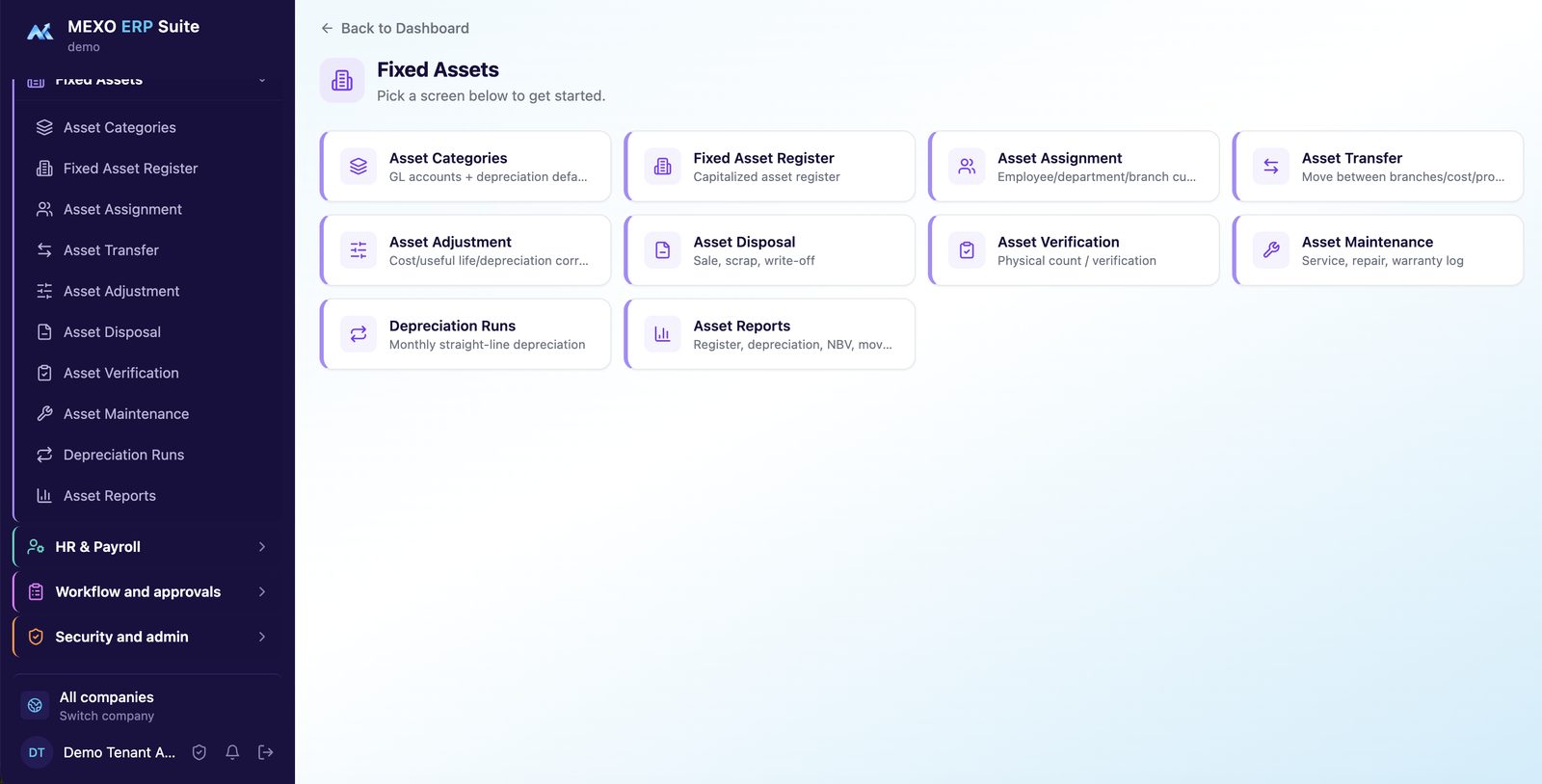Click the Depreciation Runs repeat icon in sidebar
This screenshot has height=784, width=1542.
point(44,455)
